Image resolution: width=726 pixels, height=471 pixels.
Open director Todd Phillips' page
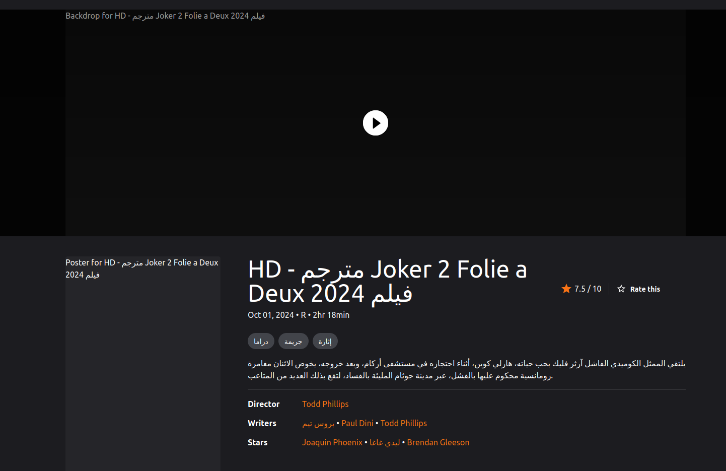click(x=325, y=404)
